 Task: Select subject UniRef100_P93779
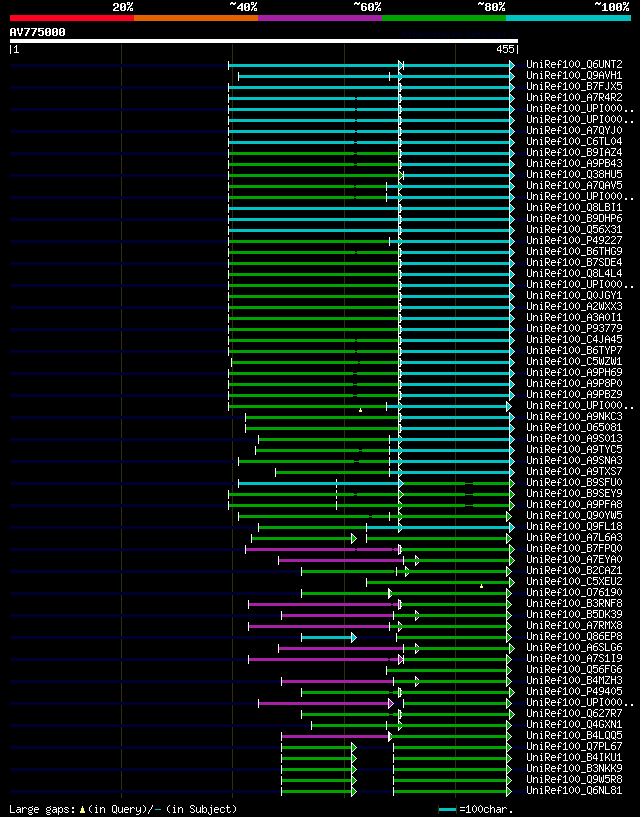[574, 328]
